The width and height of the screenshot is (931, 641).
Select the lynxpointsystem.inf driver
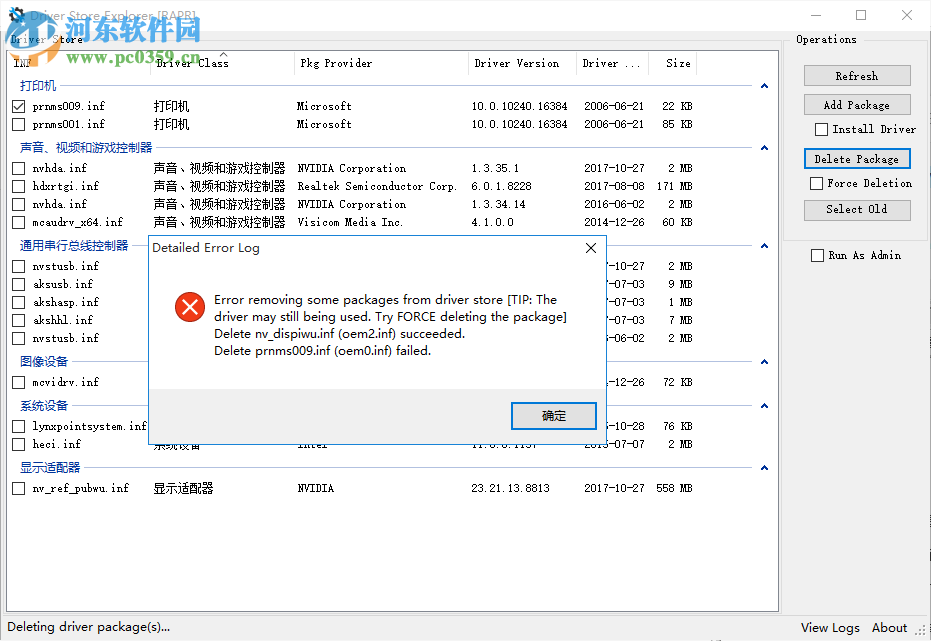pos(18,425)
